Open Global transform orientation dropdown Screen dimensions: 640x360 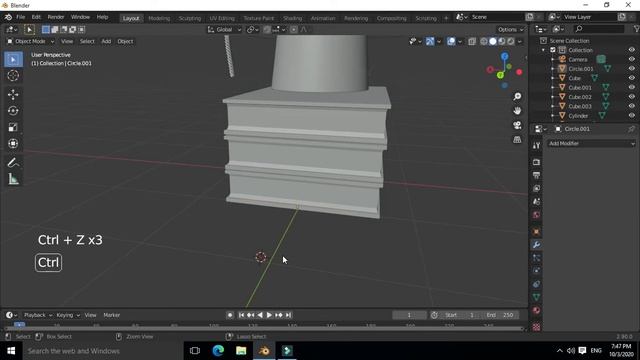coord(224,29)
